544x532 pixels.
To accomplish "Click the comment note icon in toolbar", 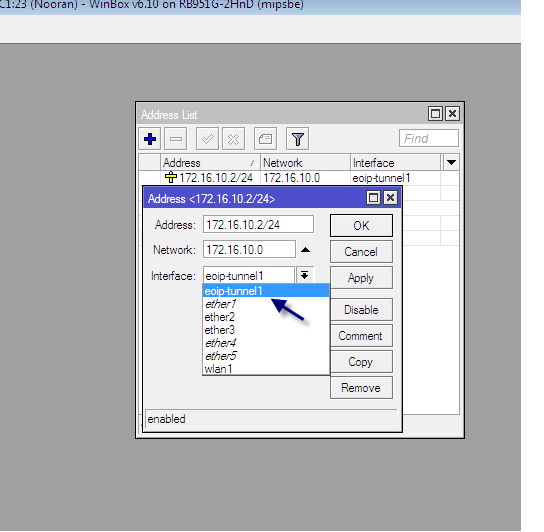I will [x=265, y=139].
